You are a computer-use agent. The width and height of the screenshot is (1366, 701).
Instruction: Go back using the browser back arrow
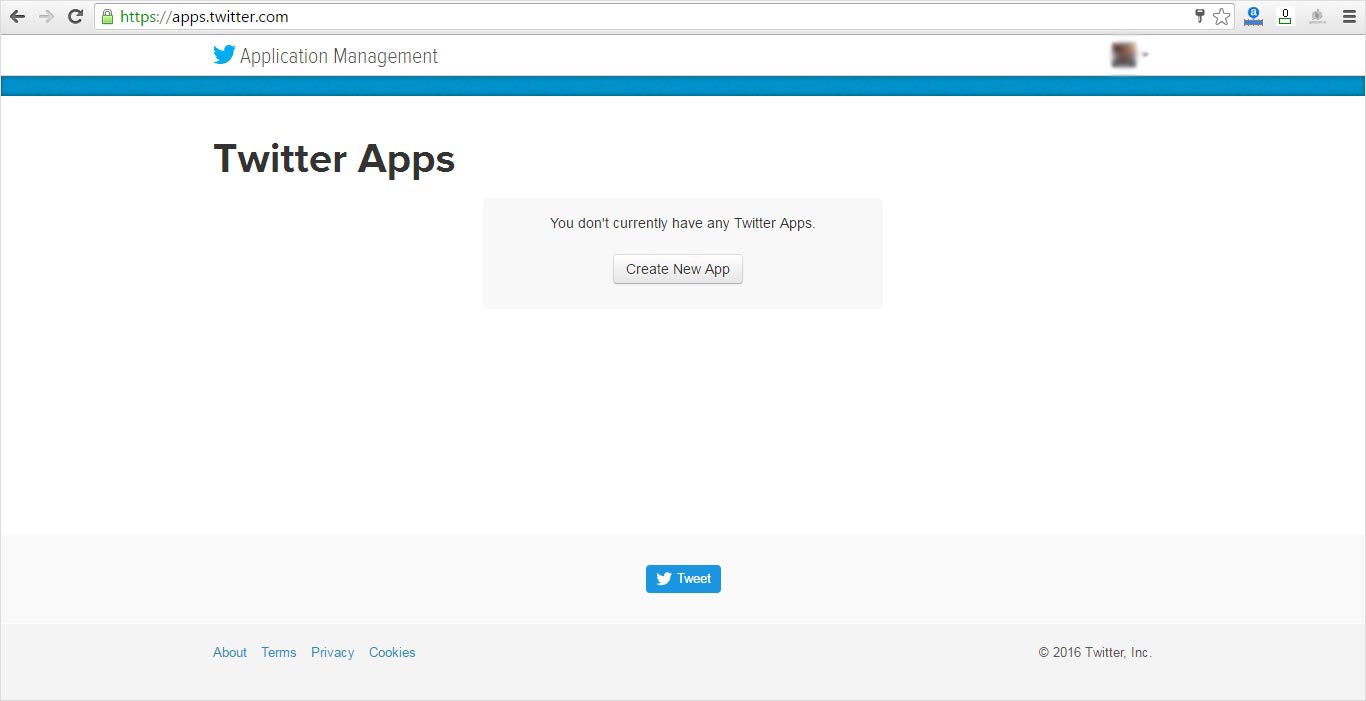point(17,16)
